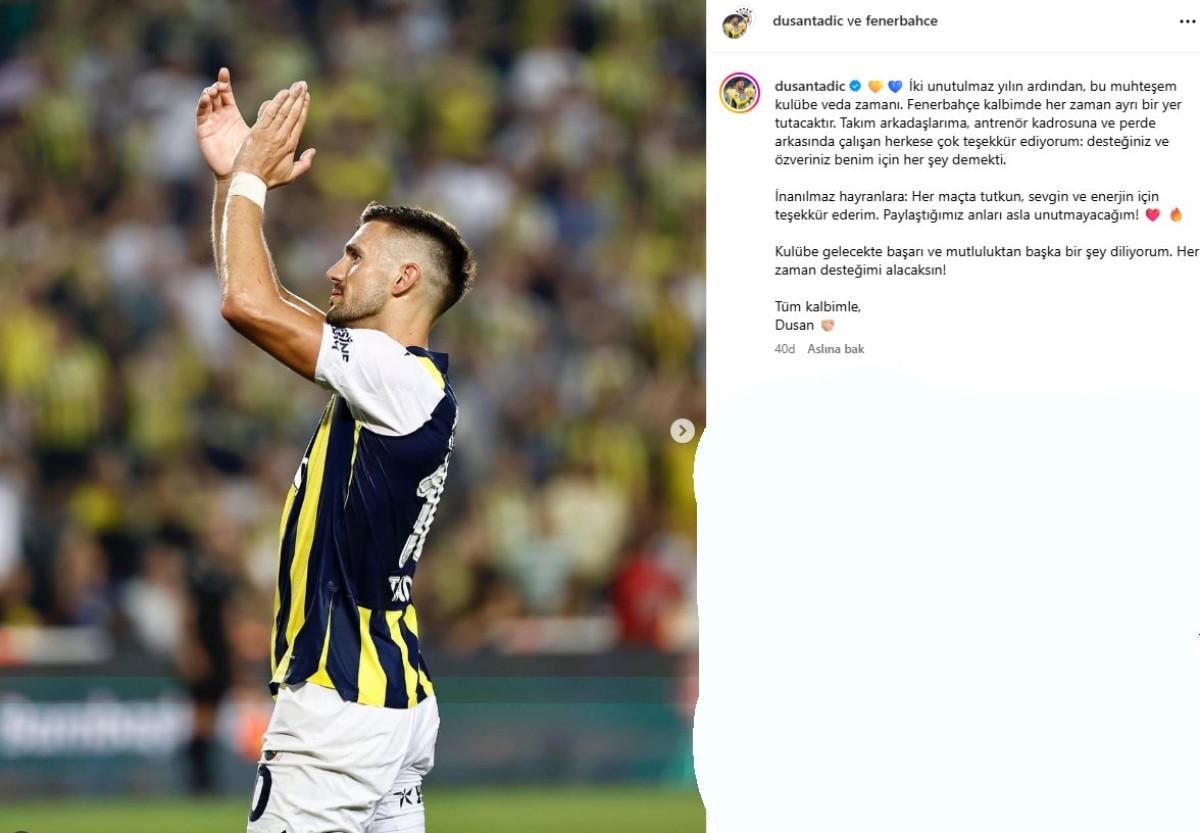The width and height of the screenshot is (1200, 833).
Task: Click the yellow heart emoji in the caption
Action: pyautogui.click(x=875, y=87)
